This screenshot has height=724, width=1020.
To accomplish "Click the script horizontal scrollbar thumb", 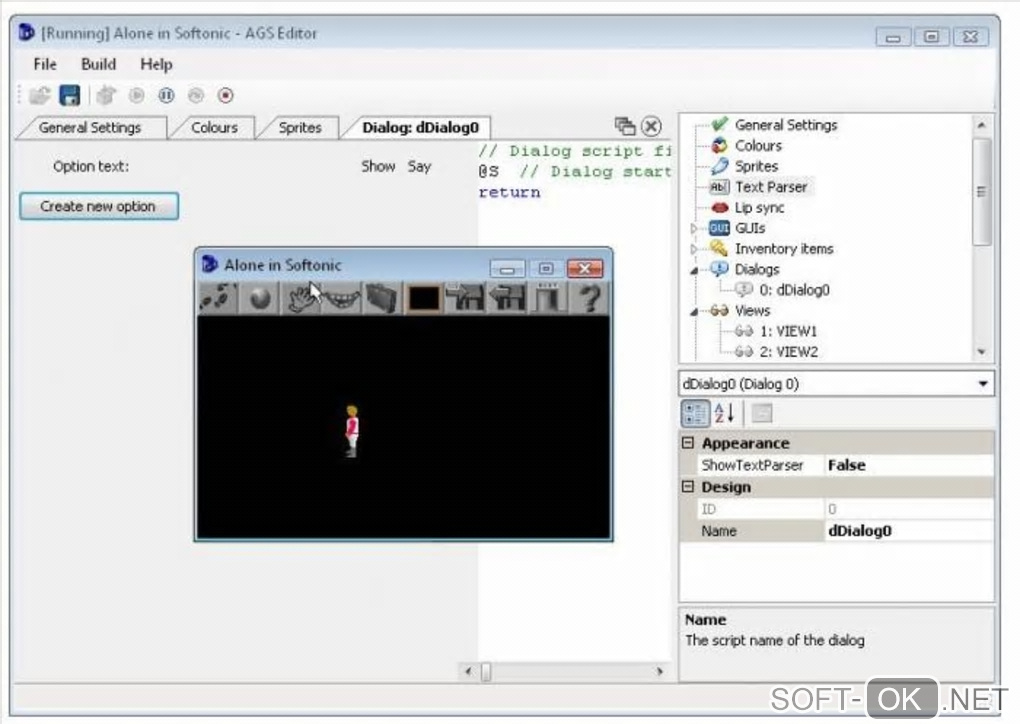I will point(486,671).
